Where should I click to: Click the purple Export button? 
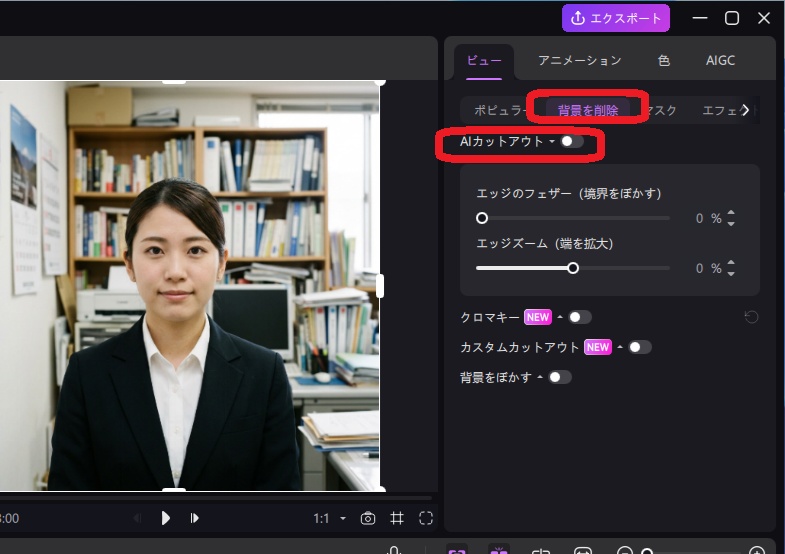pyautogui.click(x=616, y=19)
